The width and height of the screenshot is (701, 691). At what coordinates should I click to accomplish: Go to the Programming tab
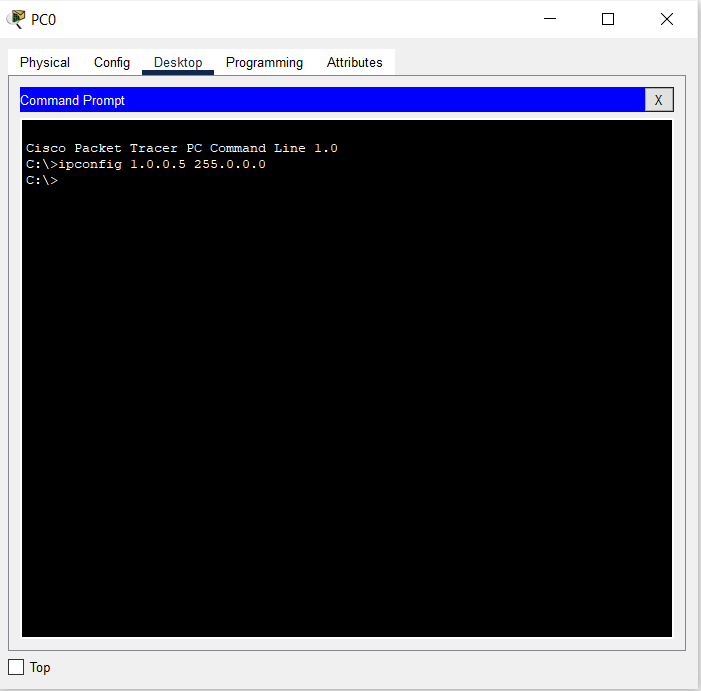point(264,62)
